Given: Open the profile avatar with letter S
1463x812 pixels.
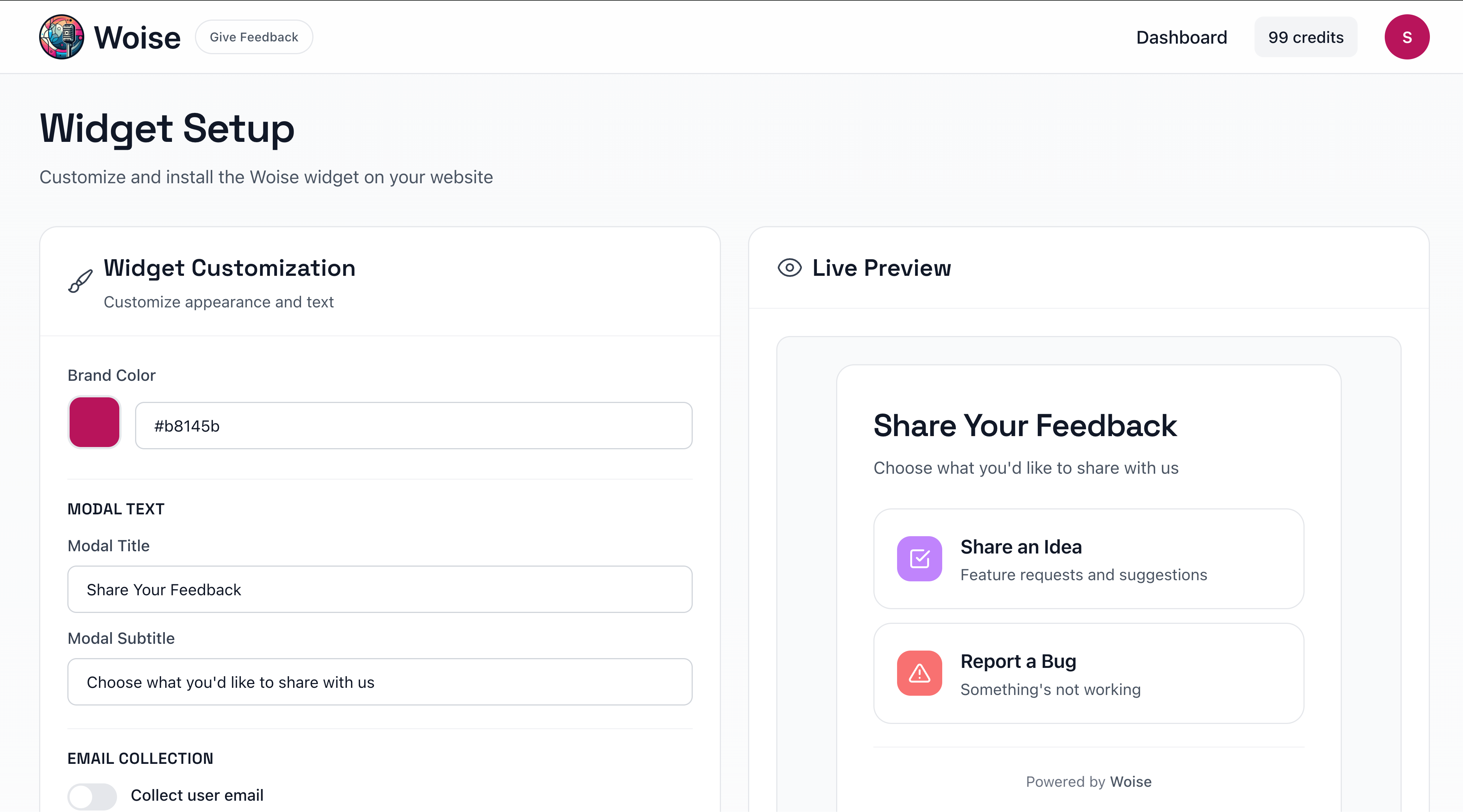Looking at the screenshot, I should click(1407, 36).
